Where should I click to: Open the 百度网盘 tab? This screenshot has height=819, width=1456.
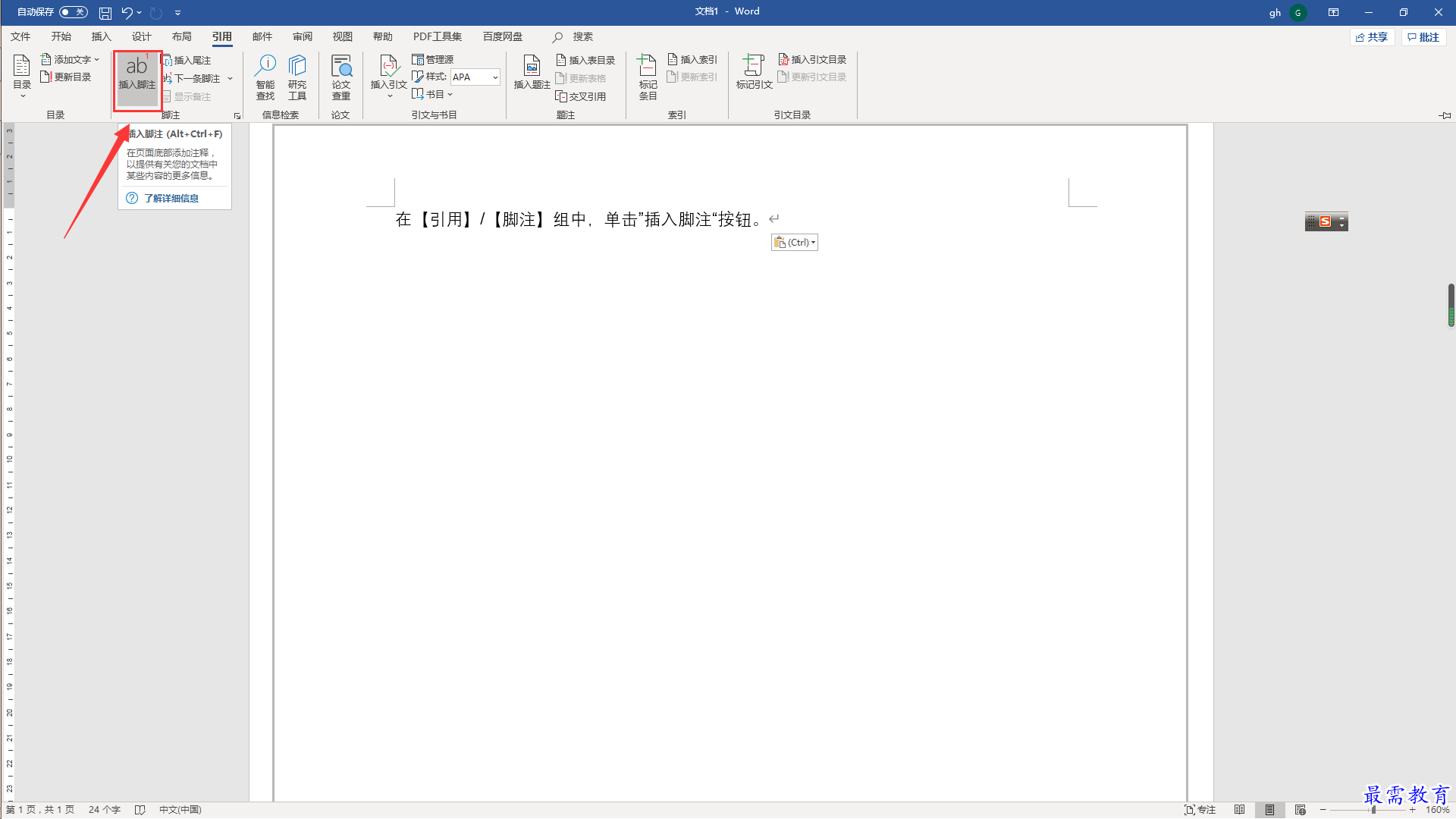[502, 36]
